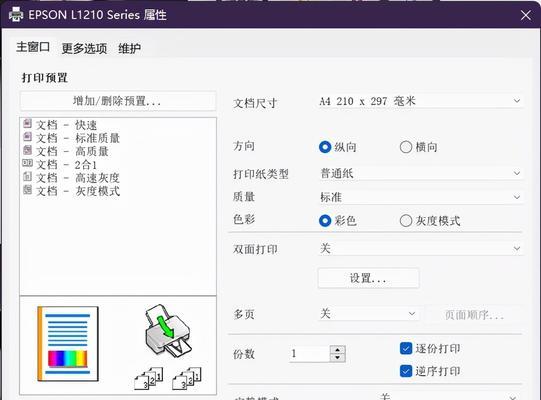541x400 pixels.
Task: Click the printer paper feed illustration
Action: click(168, 330)
